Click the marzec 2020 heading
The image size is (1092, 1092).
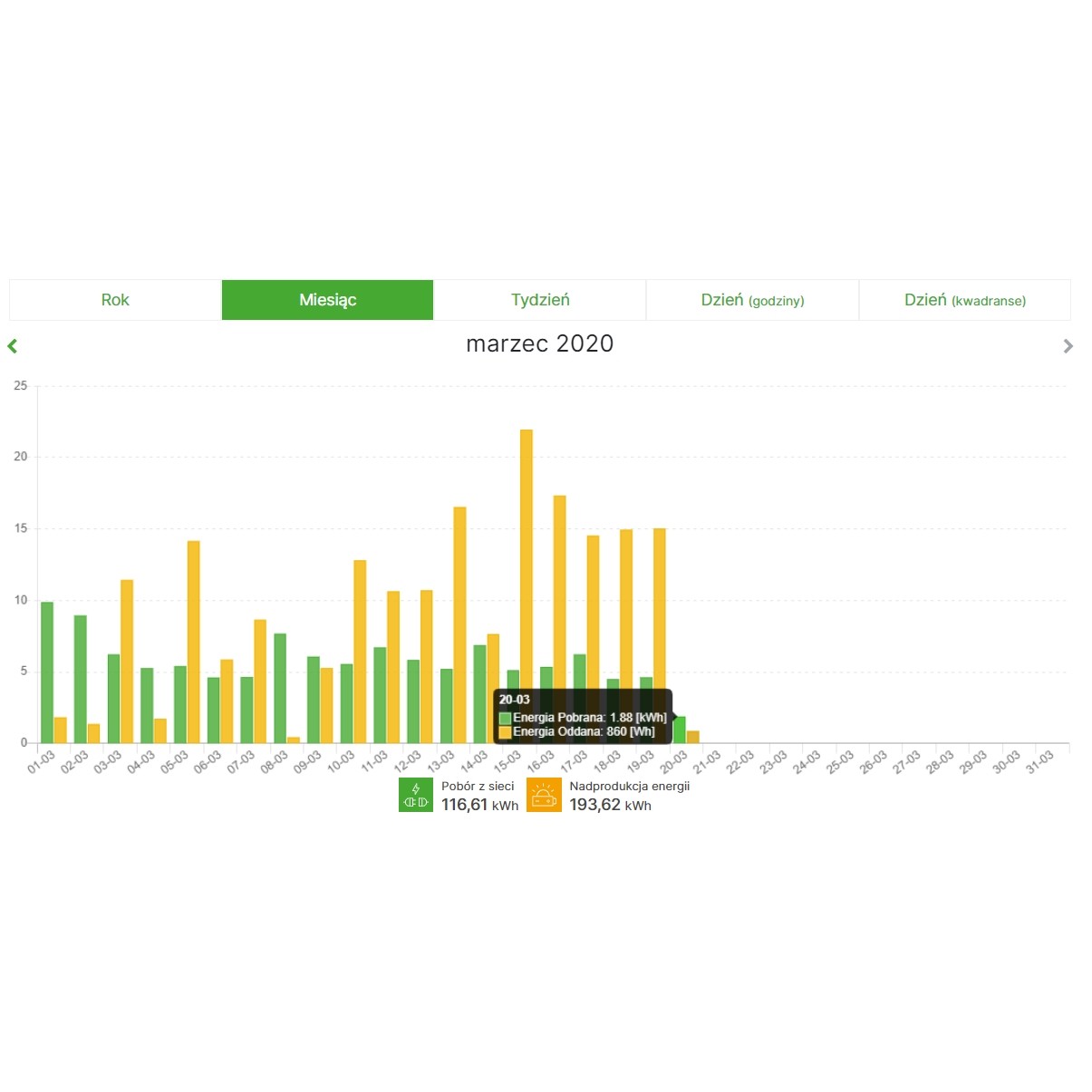click(x=540, y=343)
